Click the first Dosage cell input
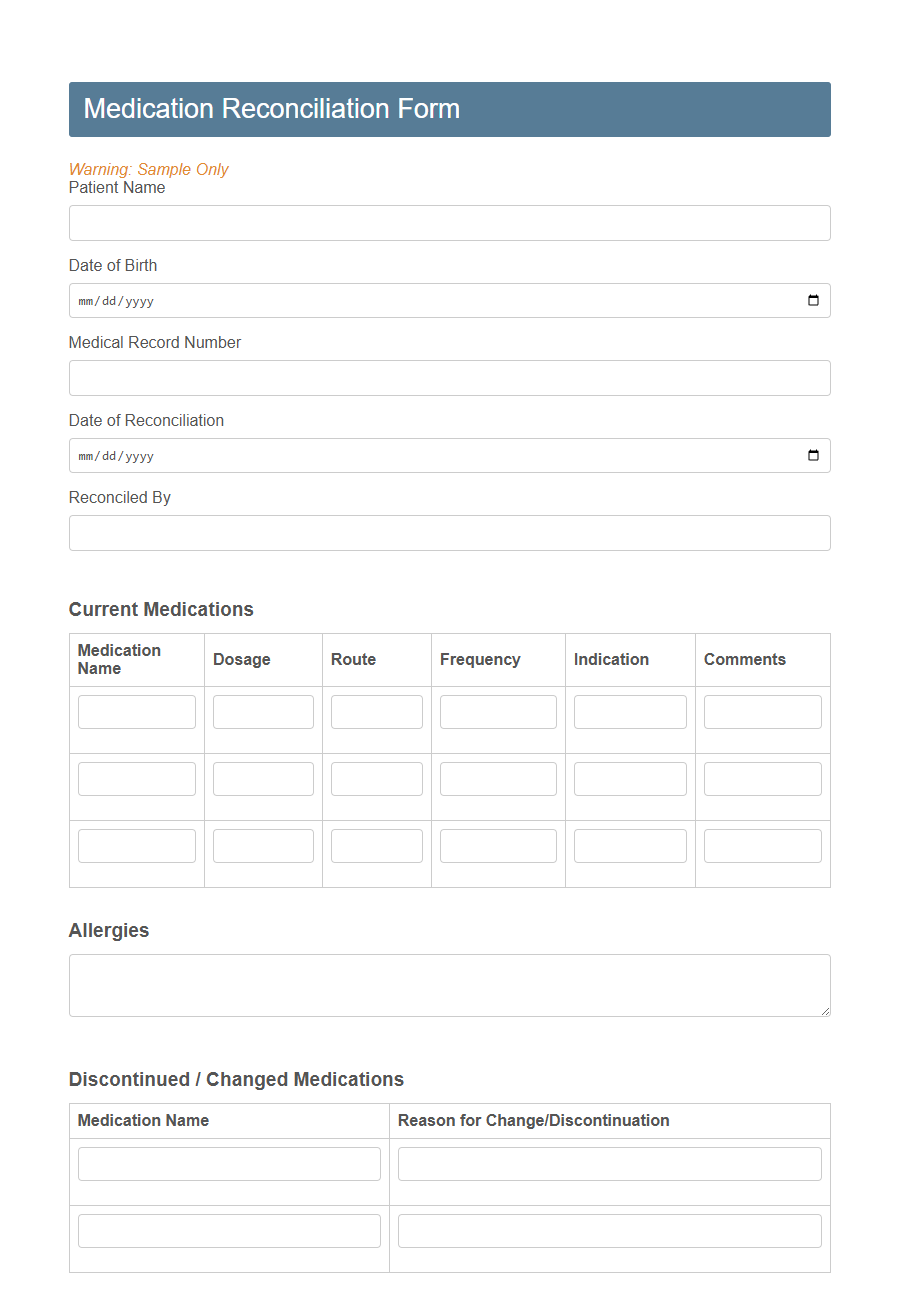This screenshot has width=900, height=1300. (x=263, y=711)
